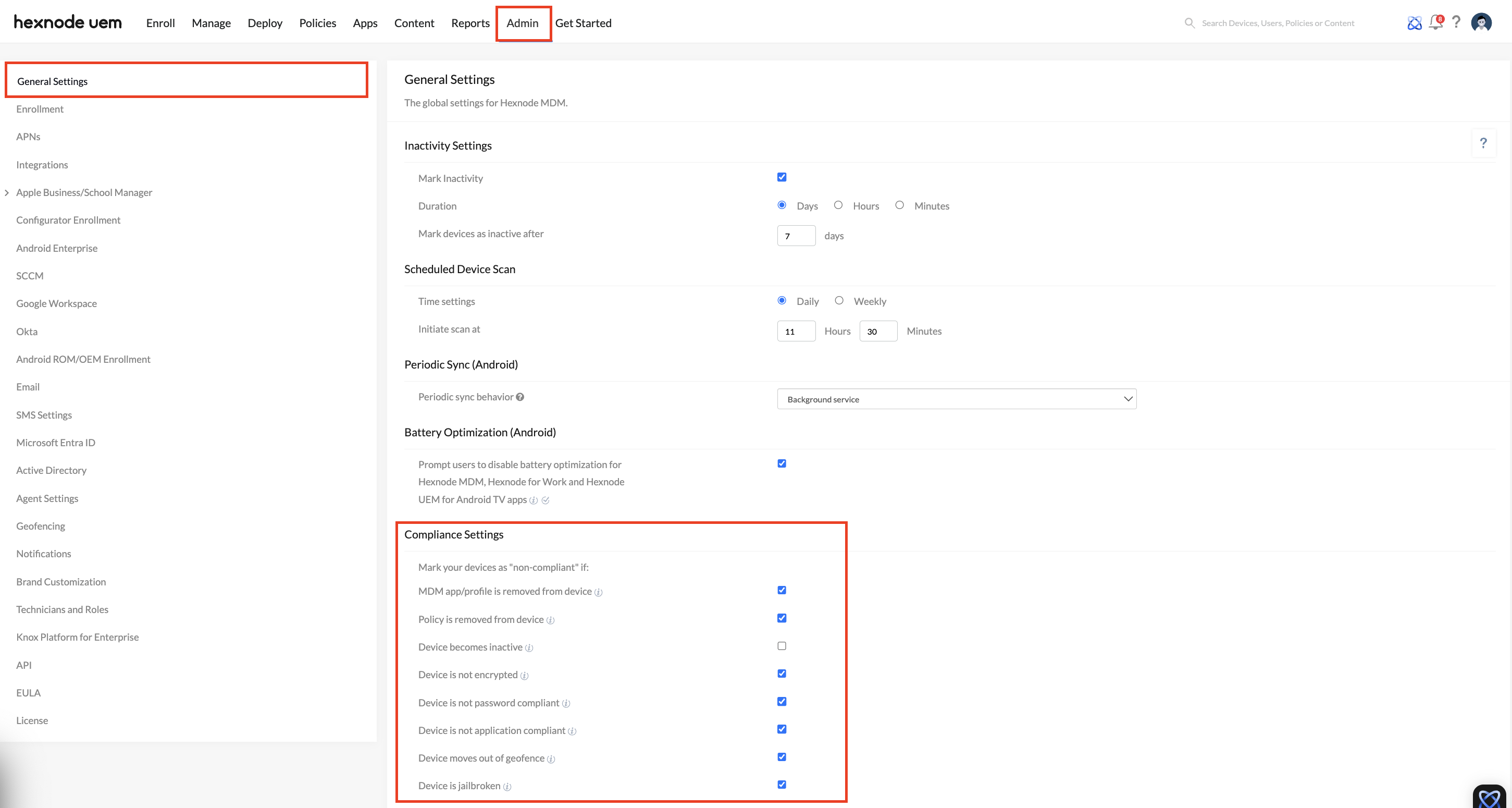This screenshot has height=808, width=1512.
Task: Uncheck Device is jailbroken checkbox
Action: 782,785
